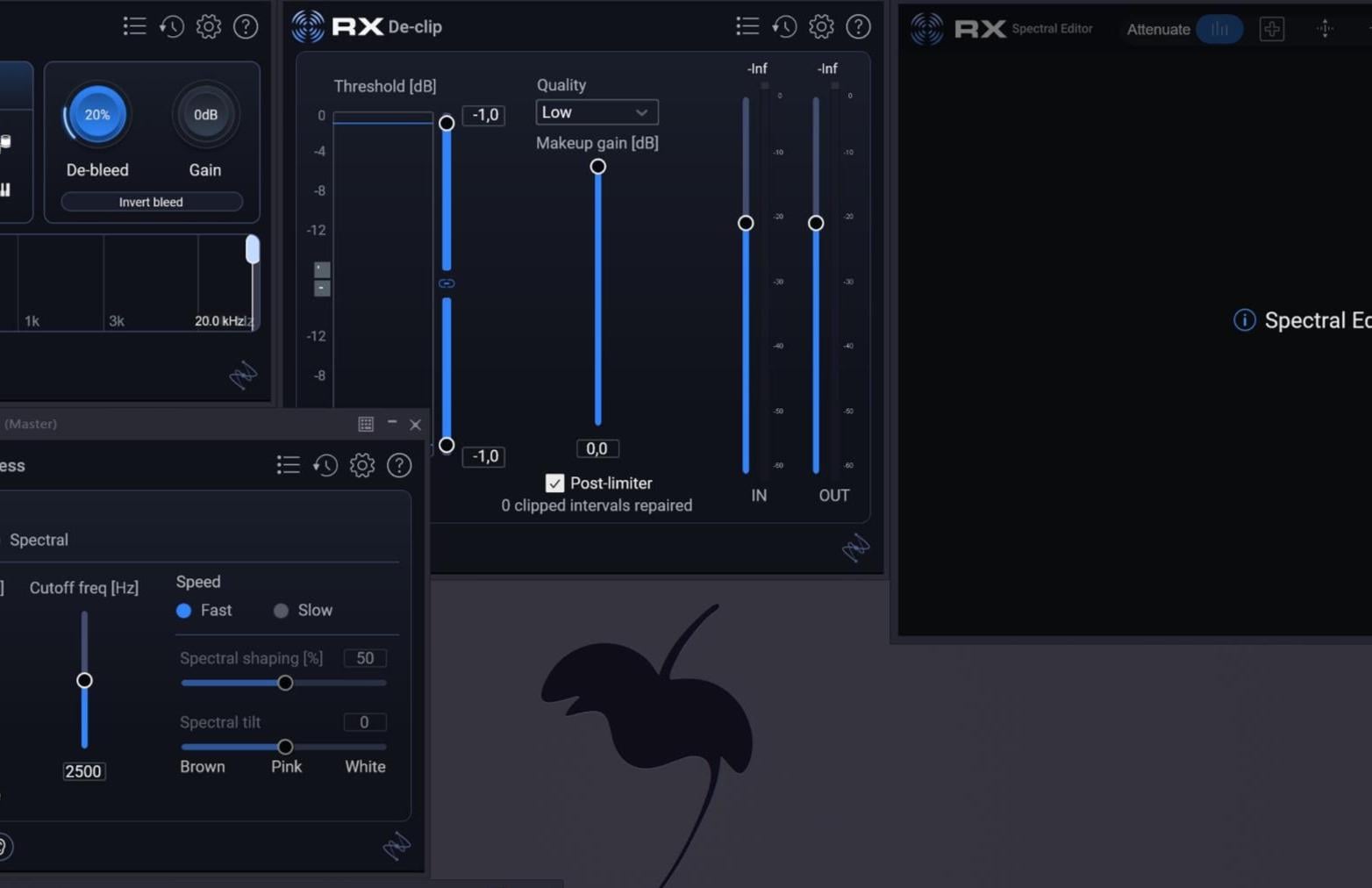
Task: Toggle the Invert bleed button
Action: click(152, 202)
